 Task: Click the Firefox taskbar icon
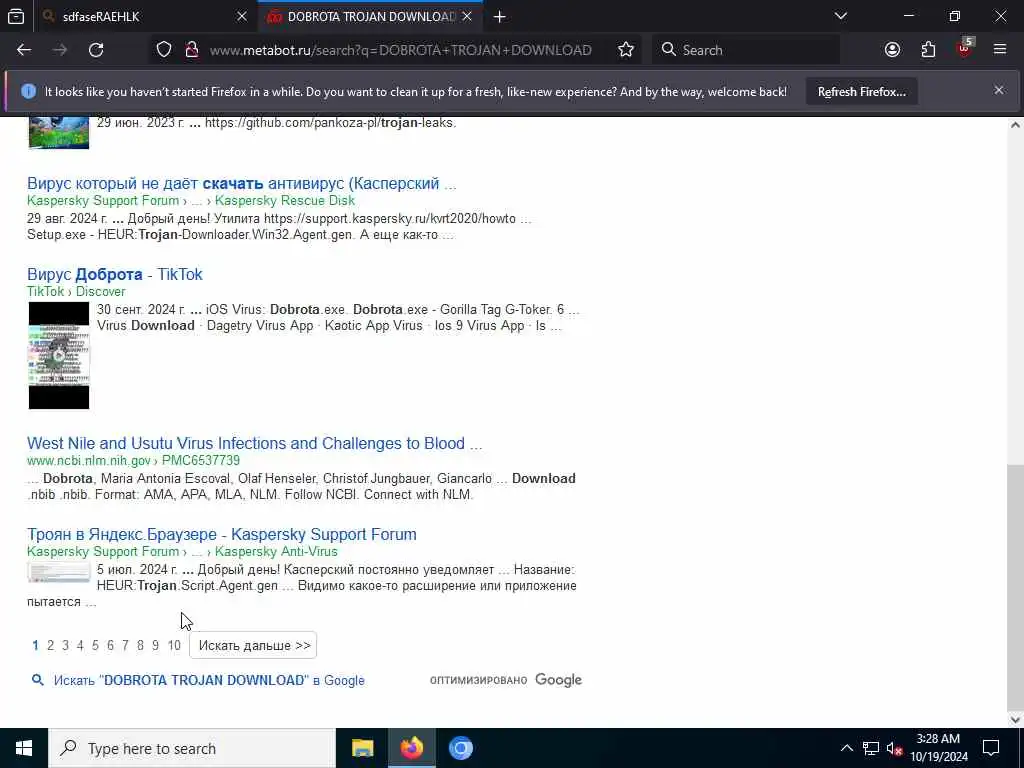tap(411, 748)
